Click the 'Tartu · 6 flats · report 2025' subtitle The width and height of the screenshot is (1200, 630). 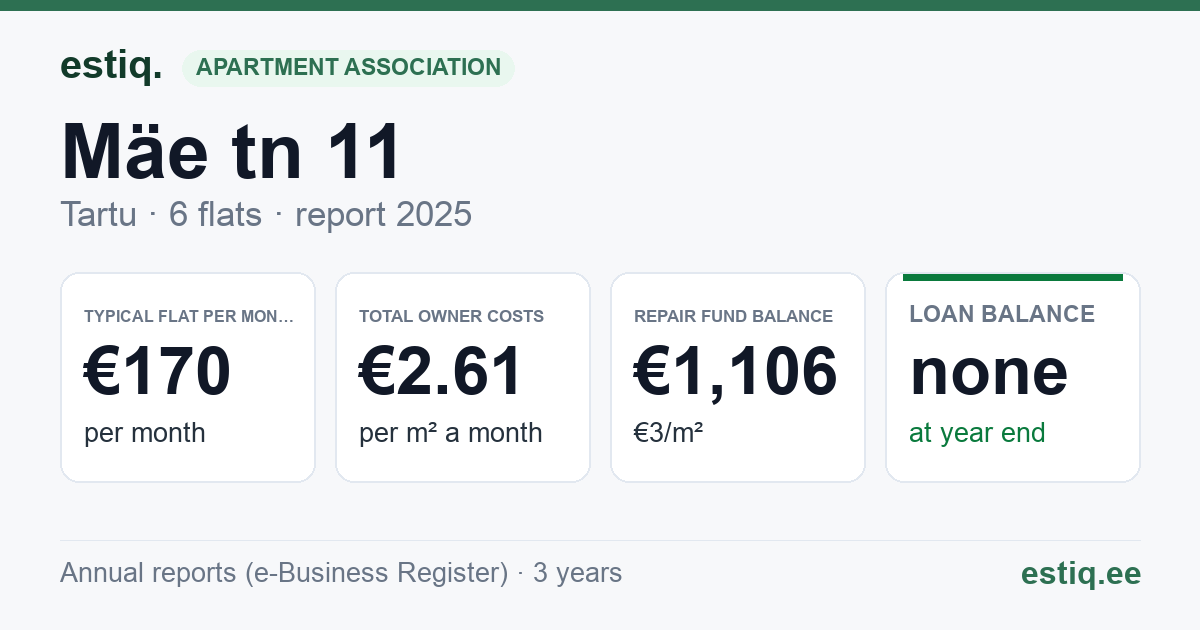[x=266, y=214]
